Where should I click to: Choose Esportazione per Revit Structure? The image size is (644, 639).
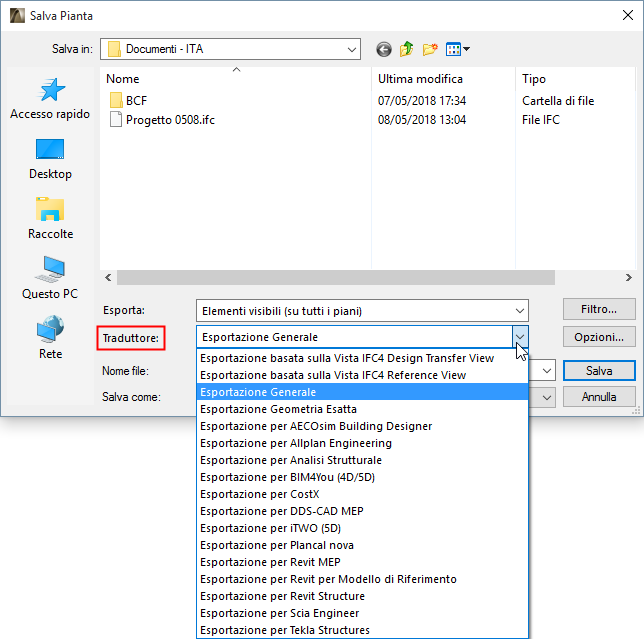[x=362, y=596]
